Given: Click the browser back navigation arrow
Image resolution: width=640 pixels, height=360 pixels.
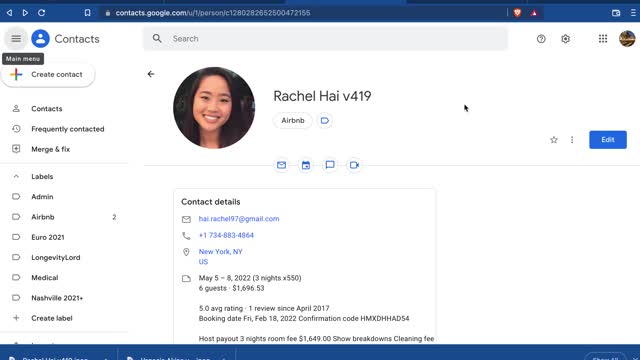Looking at the screenshot, I should click(9, 13).
